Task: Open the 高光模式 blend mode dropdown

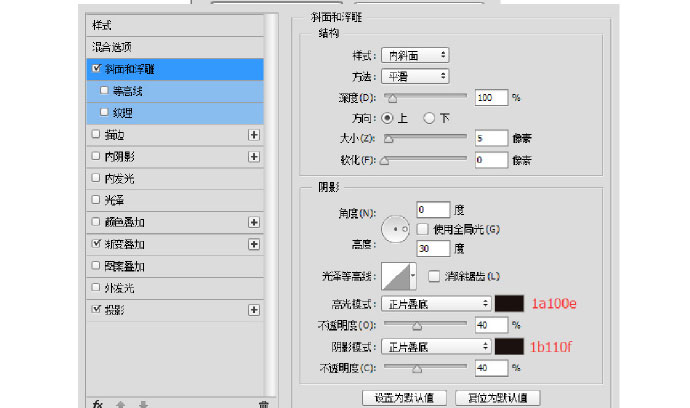Action: click(436, 304)
